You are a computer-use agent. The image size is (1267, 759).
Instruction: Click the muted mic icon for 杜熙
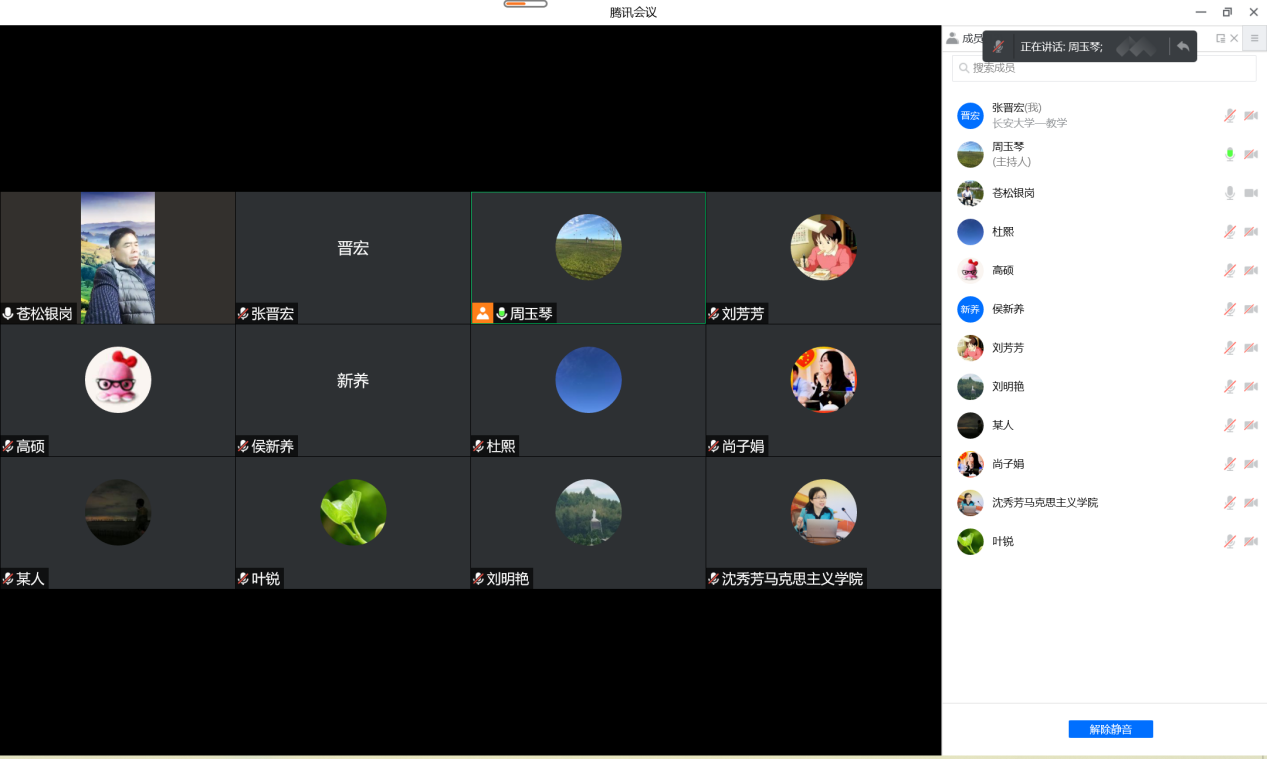tap(1230, 232)
